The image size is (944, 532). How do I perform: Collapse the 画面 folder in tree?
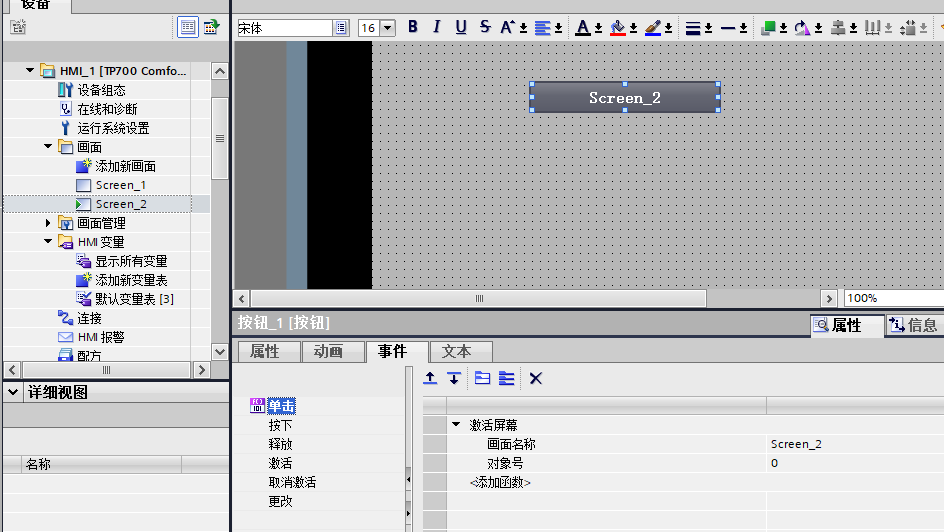(49, 147)
